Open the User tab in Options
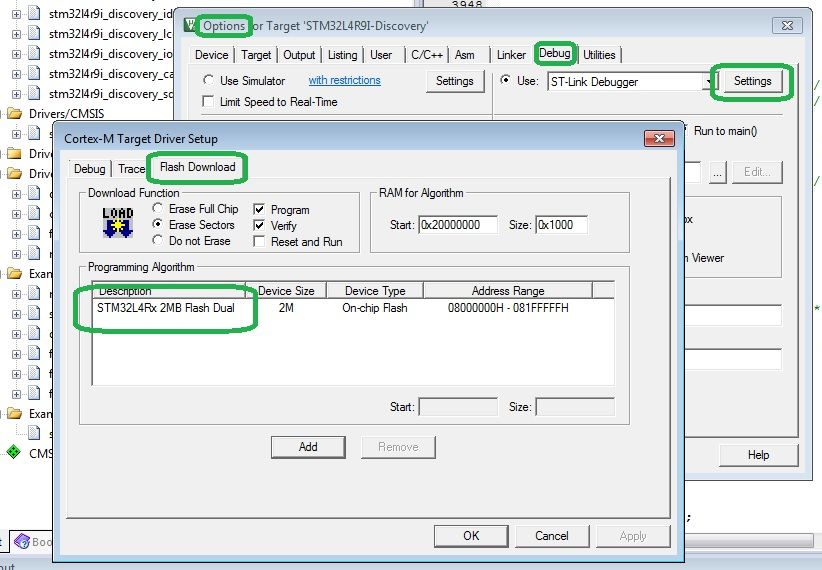 click(x=381, y=55)
